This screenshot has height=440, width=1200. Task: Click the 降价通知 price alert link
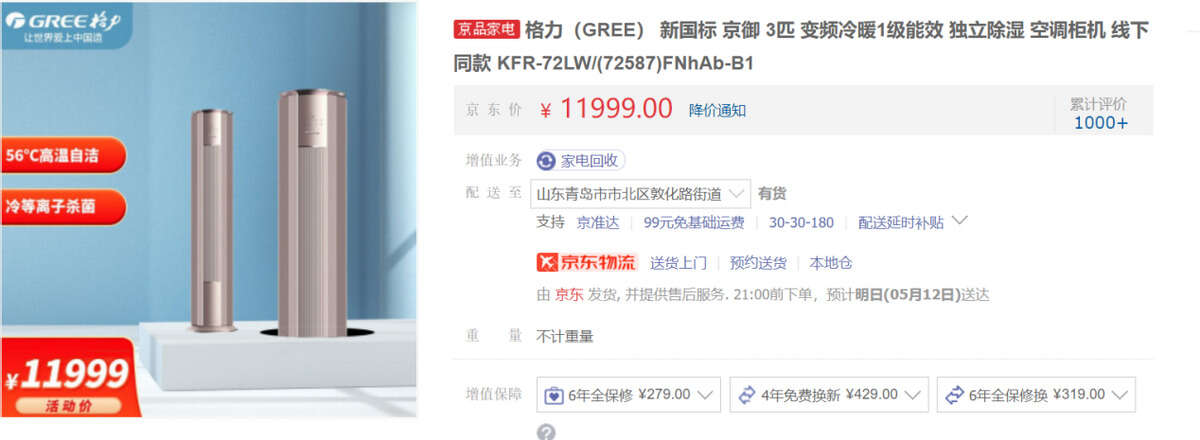[x=717, y=110]
